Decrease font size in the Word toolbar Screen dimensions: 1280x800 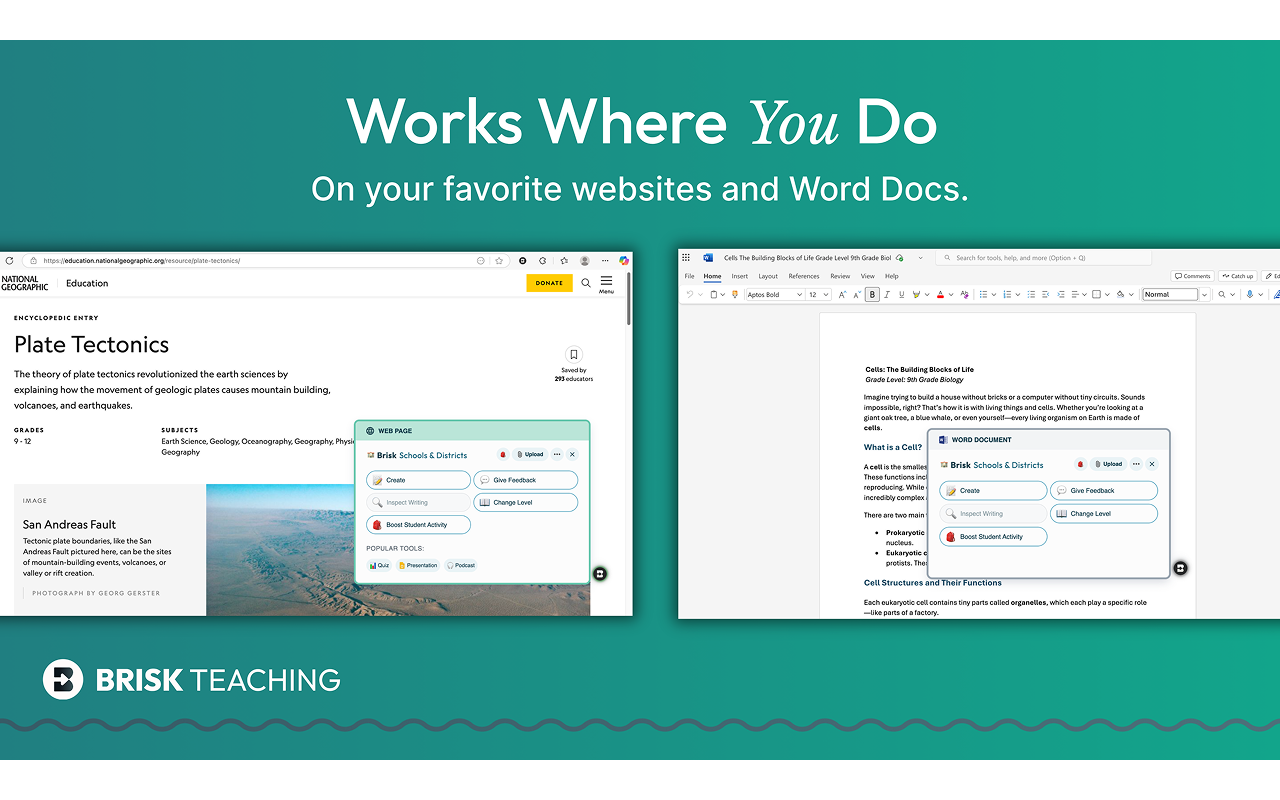pos(857,295)
